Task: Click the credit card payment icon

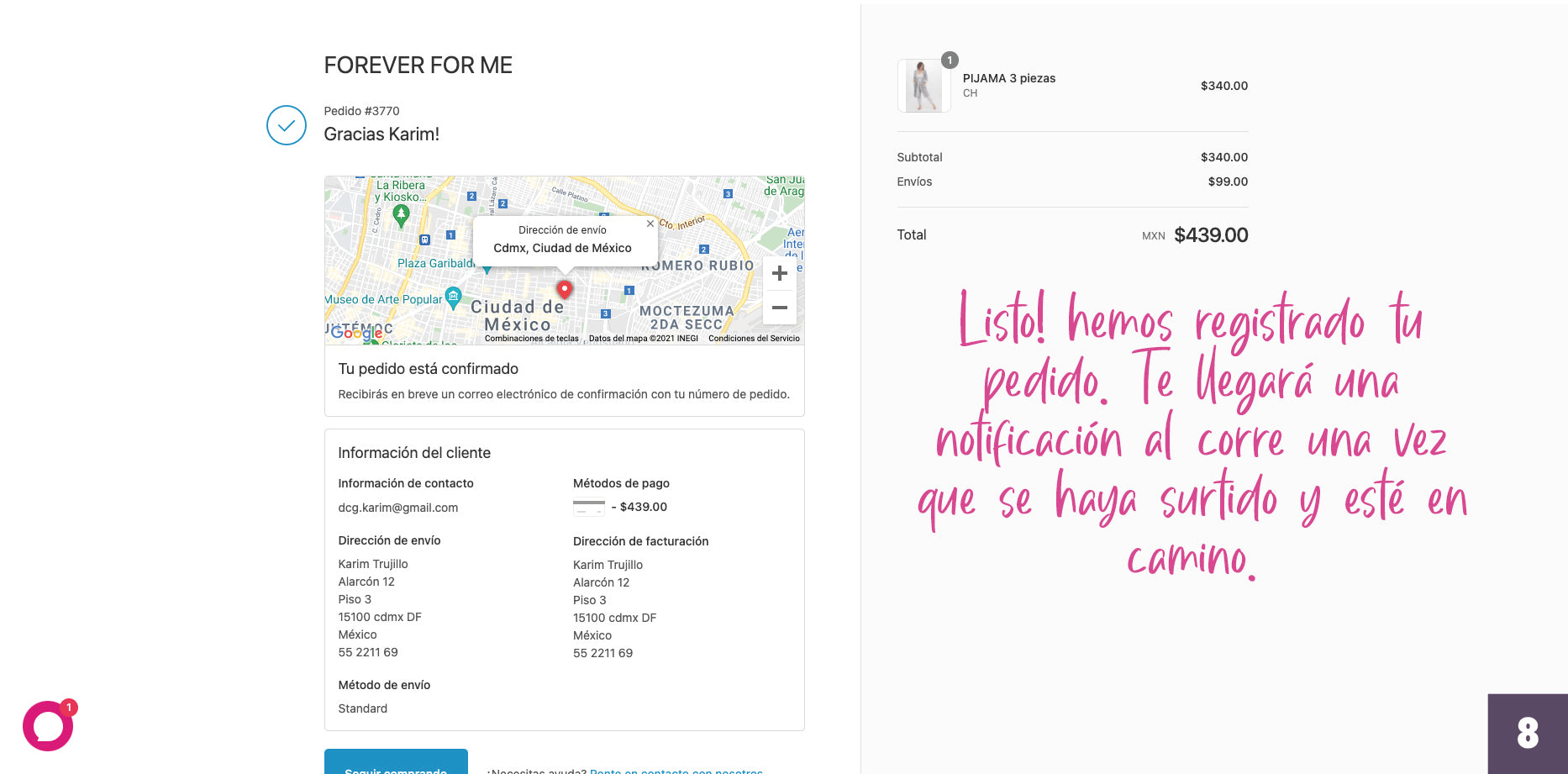Action: [588, 508]
